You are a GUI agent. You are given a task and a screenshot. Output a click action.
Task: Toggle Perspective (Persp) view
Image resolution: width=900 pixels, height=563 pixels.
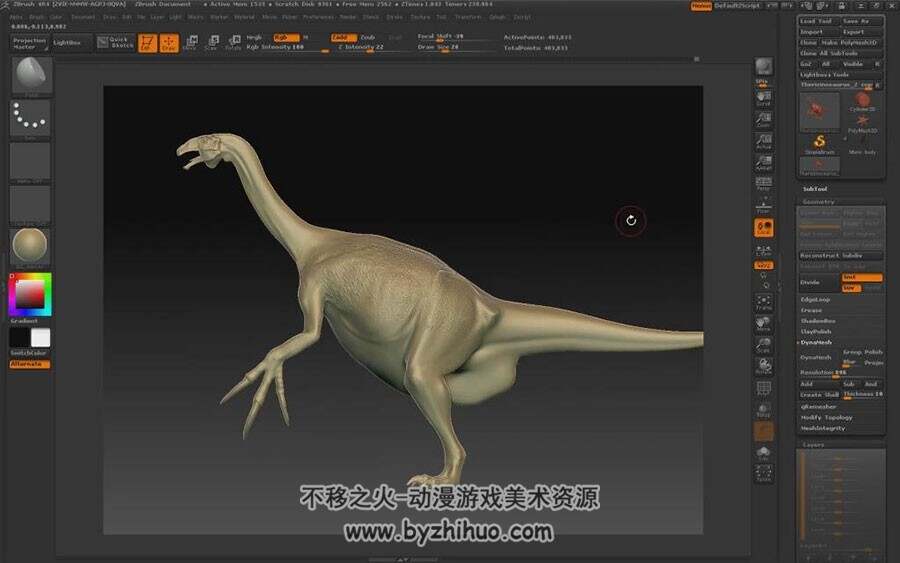763,184
